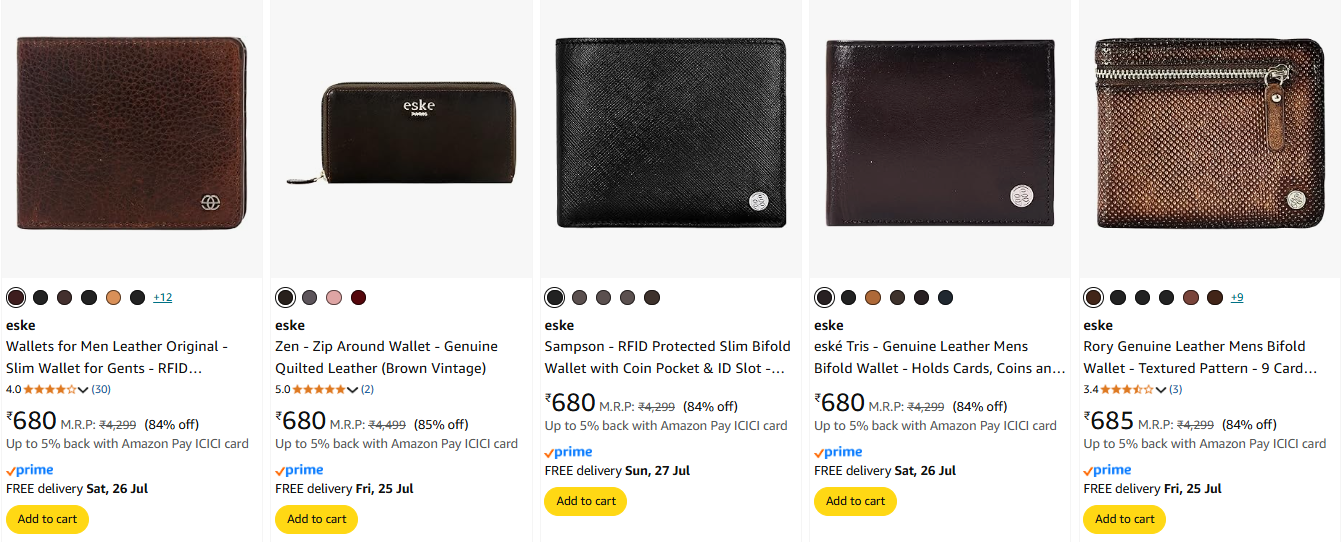Click the prime badge under Sampson wallet
1342x542 pixels.
(568, 452)
